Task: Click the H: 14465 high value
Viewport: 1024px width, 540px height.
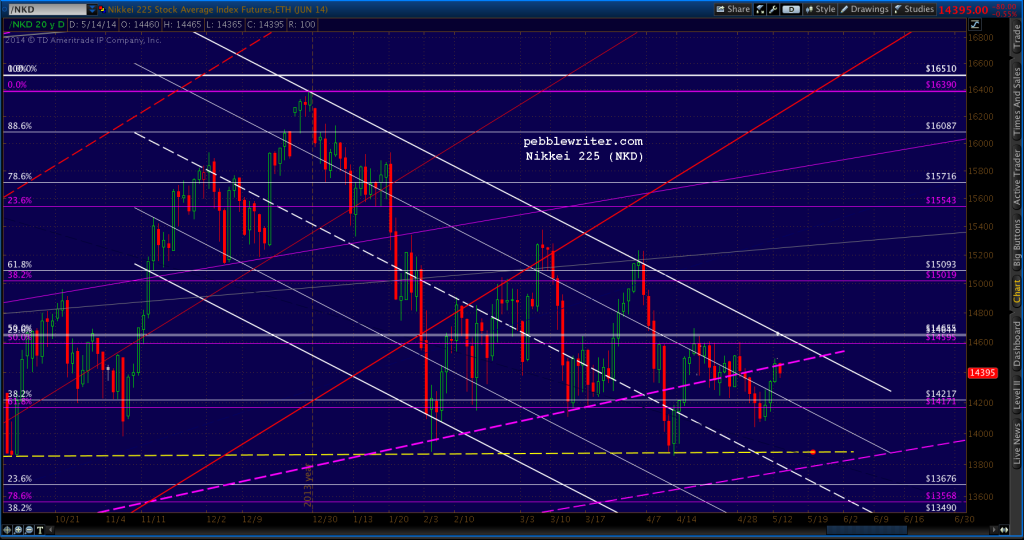Action: tap(182, 24)
